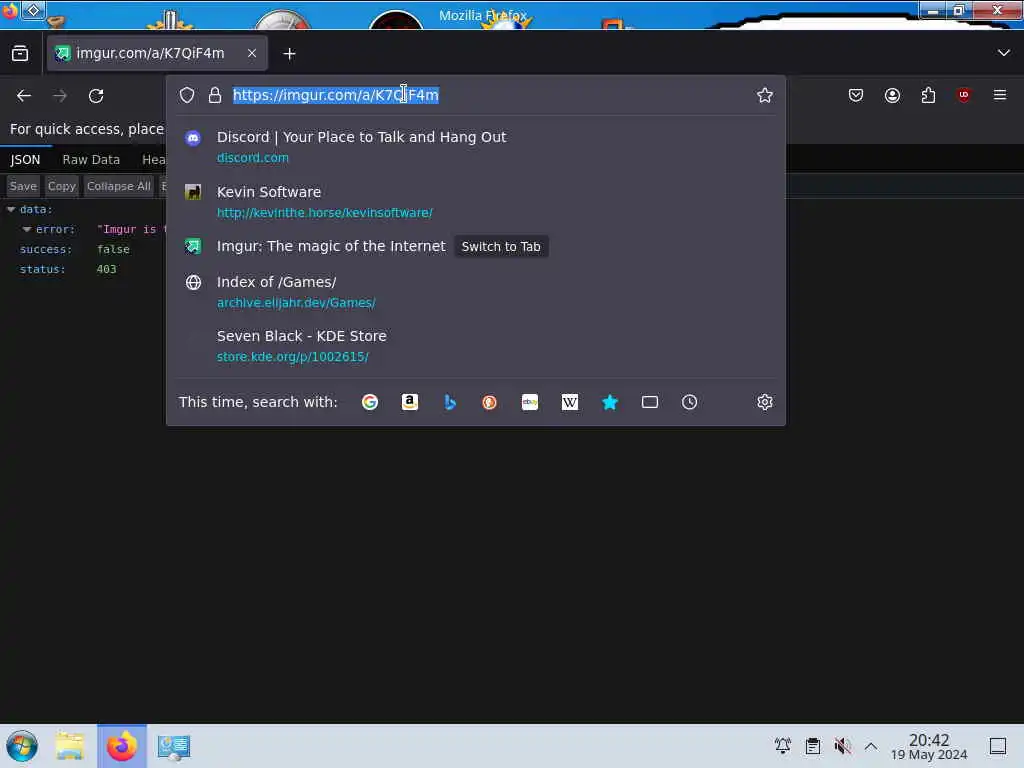The width and height of the screenshot is (1024, 768).
Task: Click the show desktop button
Action: 998,745
